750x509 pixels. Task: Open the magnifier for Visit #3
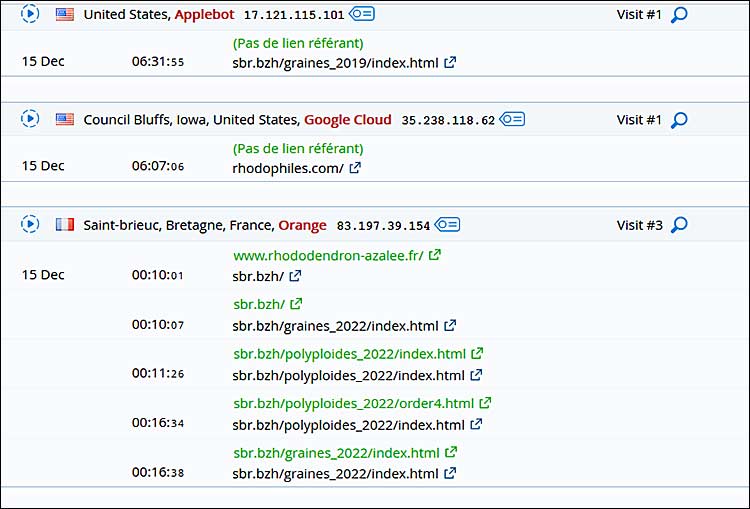(x=679, y=225)
